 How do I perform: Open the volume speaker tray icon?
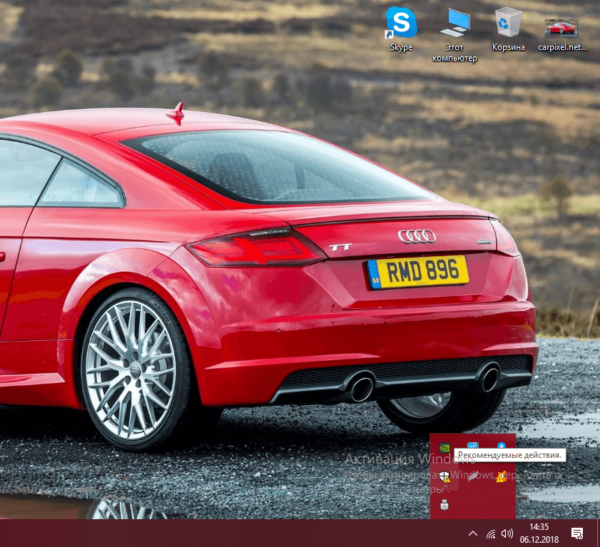(x=507, y=533)
